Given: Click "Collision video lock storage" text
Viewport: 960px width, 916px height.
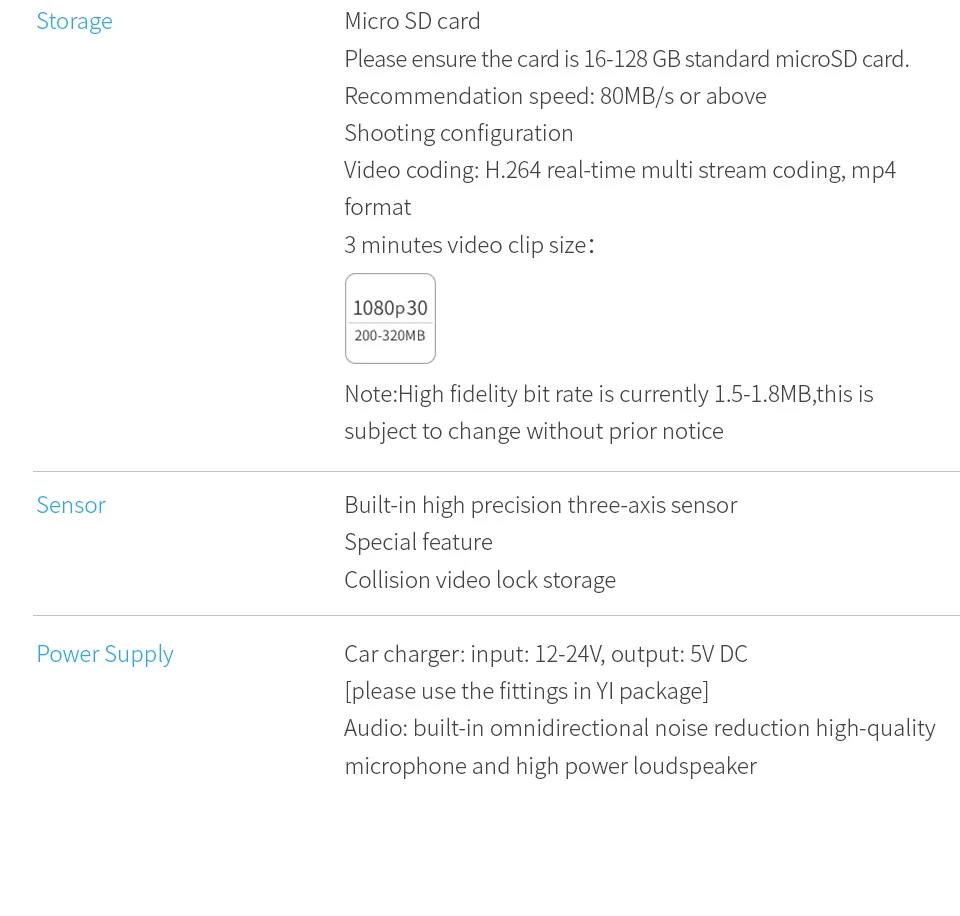Looking at the screenshot, I should [479, 580].
